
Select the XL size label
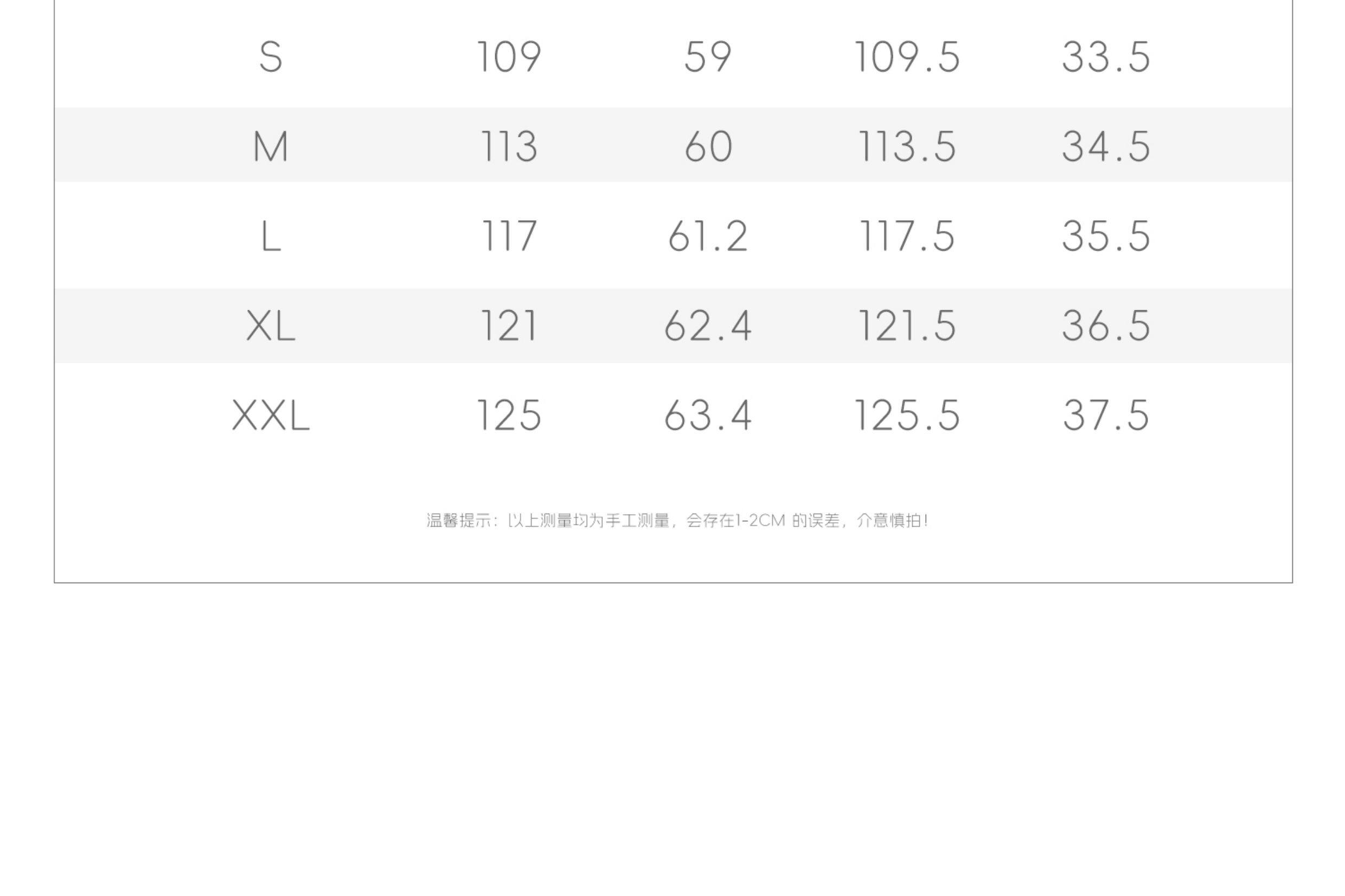coord(270,326)
